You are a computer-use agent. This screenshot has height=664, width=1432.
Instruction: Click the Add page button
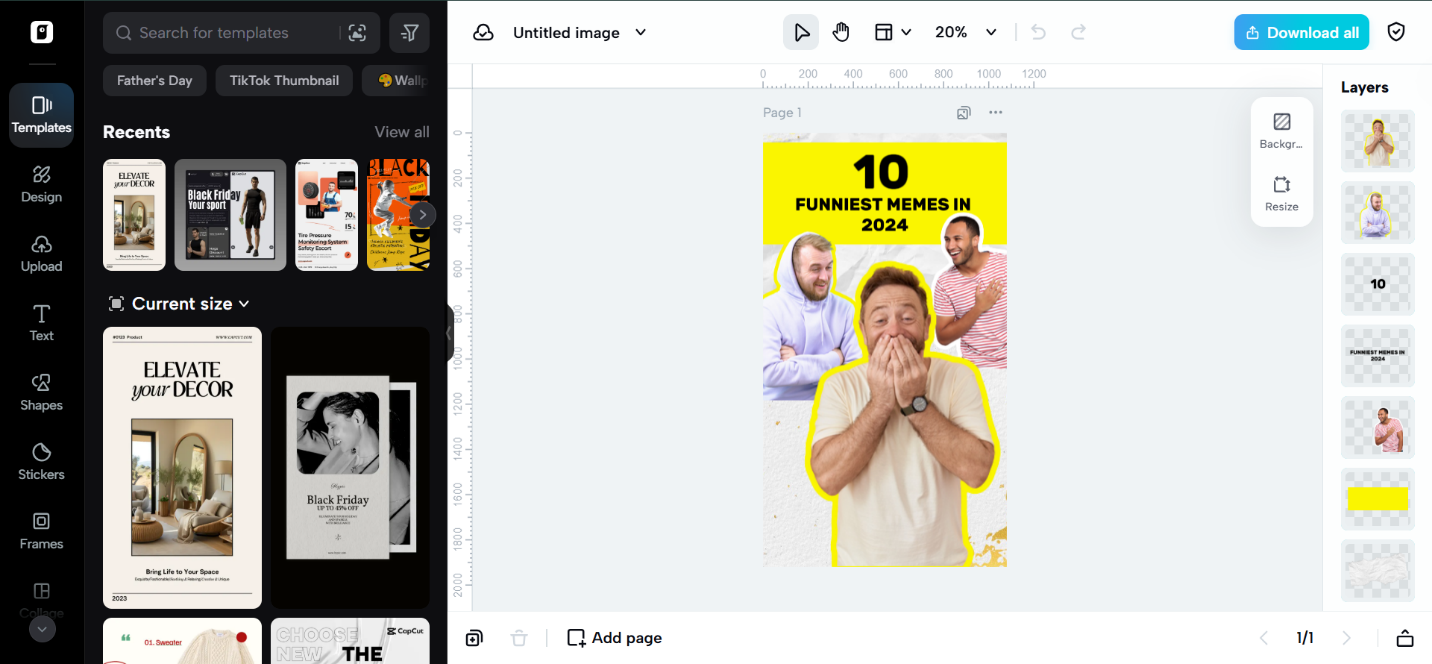click(x=614, y=638)
